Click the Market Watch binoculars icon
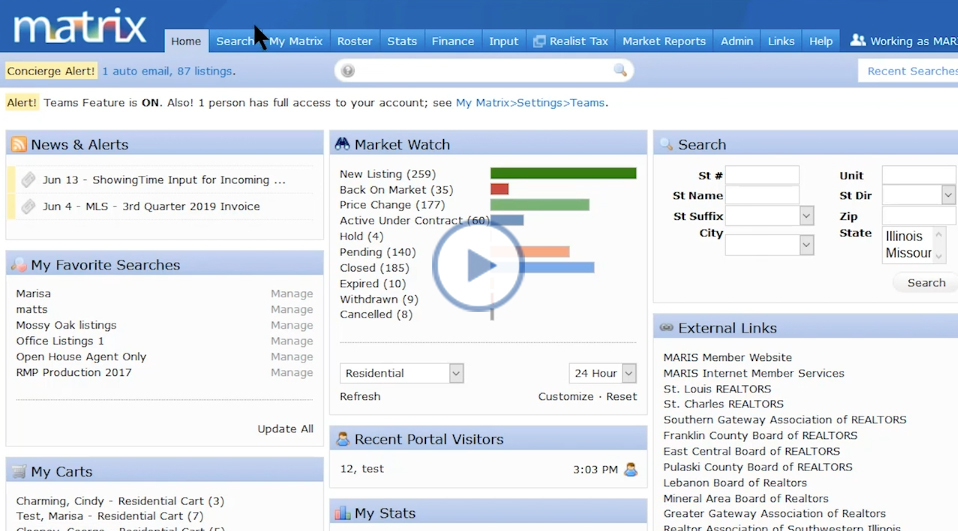This screenshot has width=958, height=531. point(342,144)
